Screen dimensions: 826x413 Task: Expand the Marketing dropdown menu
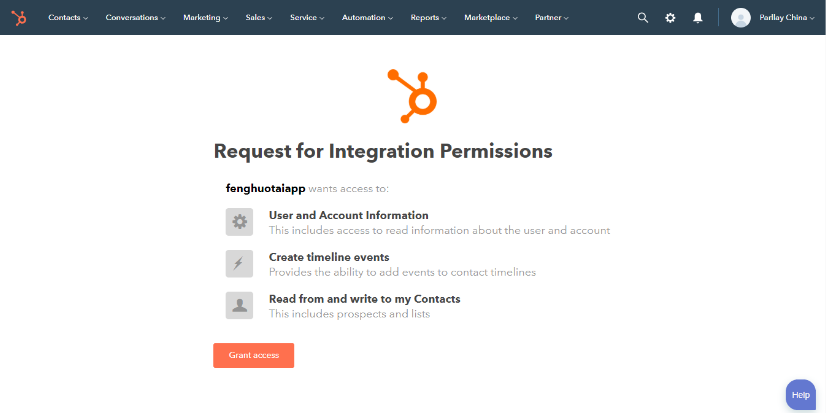[x=205, y=18]
